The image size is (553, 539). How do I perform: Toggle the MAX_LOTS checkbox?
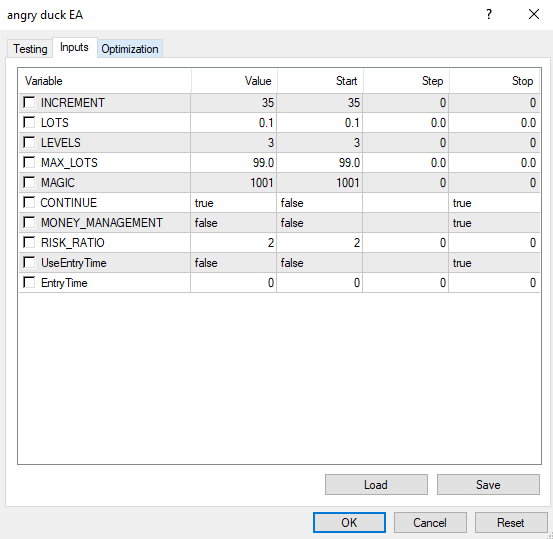(29, 163)
